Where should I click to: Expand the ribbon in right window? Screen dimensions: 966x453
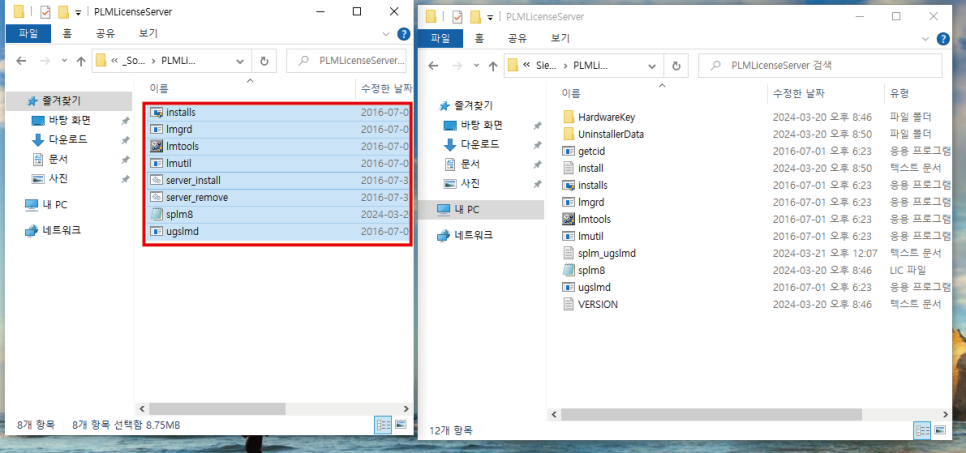[925, 38]
